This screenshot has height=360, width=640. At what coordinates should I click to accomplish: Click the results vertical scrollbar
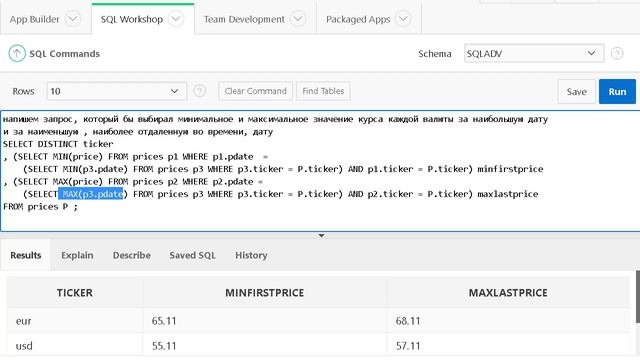coord(638,297)
